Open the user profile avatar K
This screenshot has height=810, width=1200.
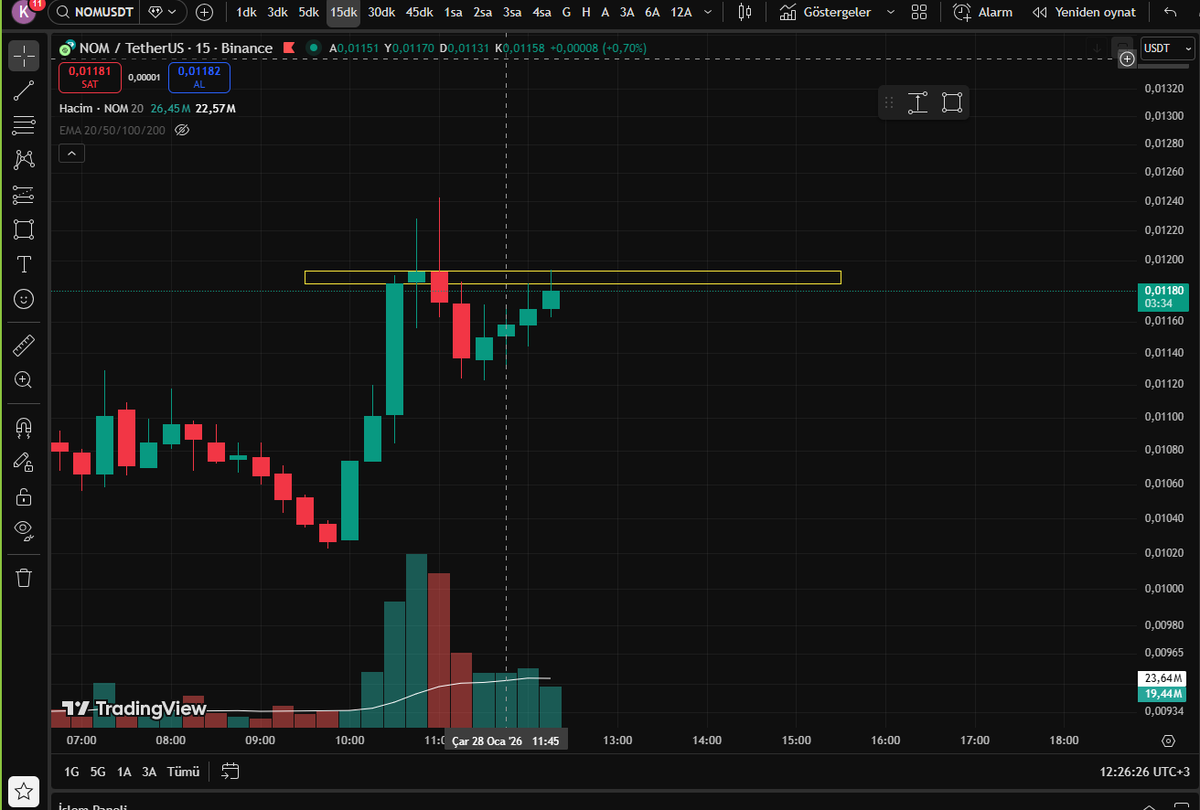pos(23,12)
